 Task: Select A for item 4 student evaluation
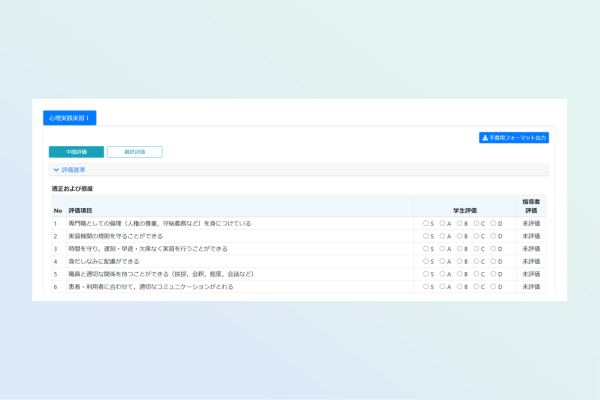tap(443, 261)
